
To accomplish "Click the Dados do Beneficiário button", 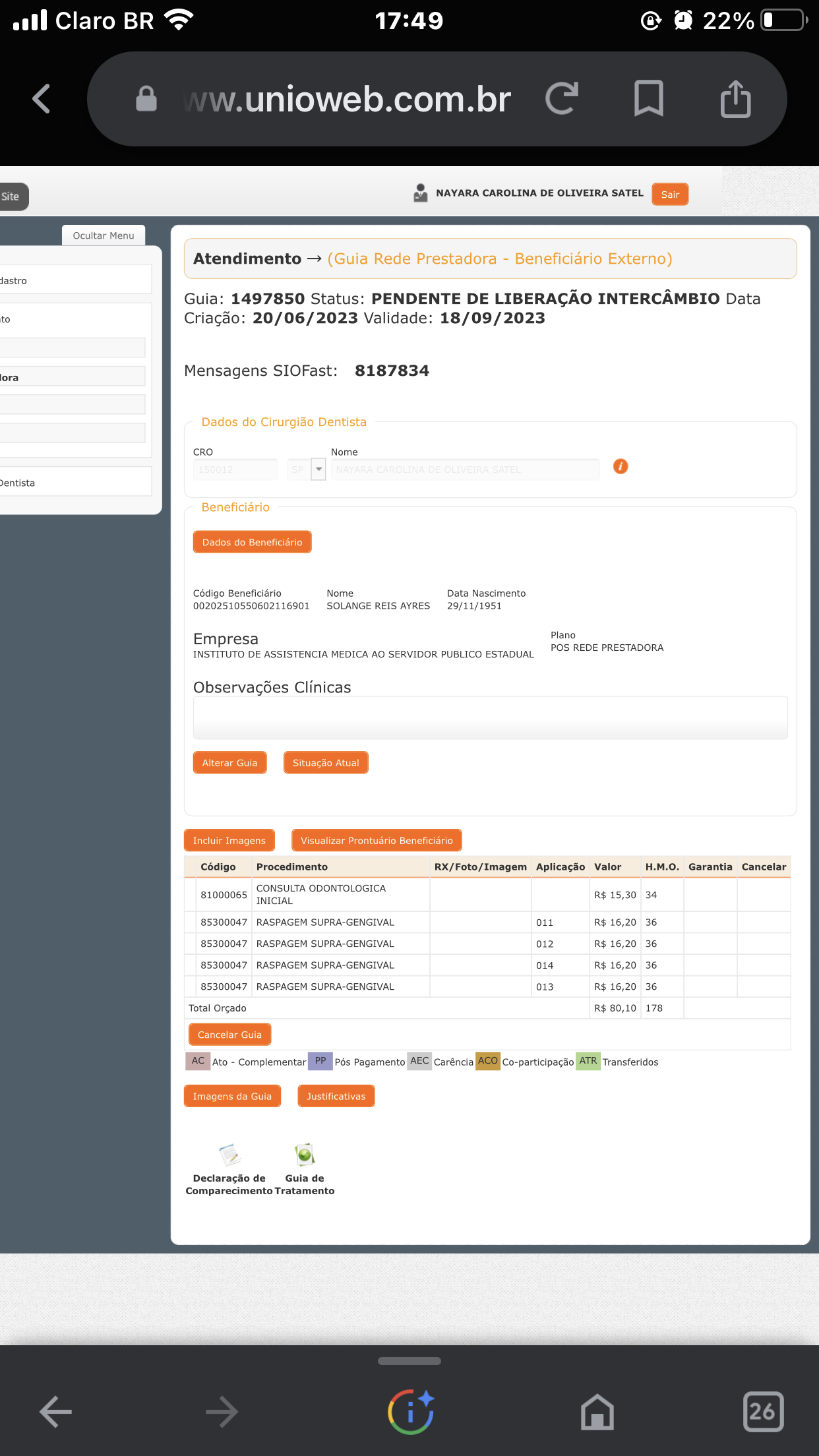I will point(252,542).
